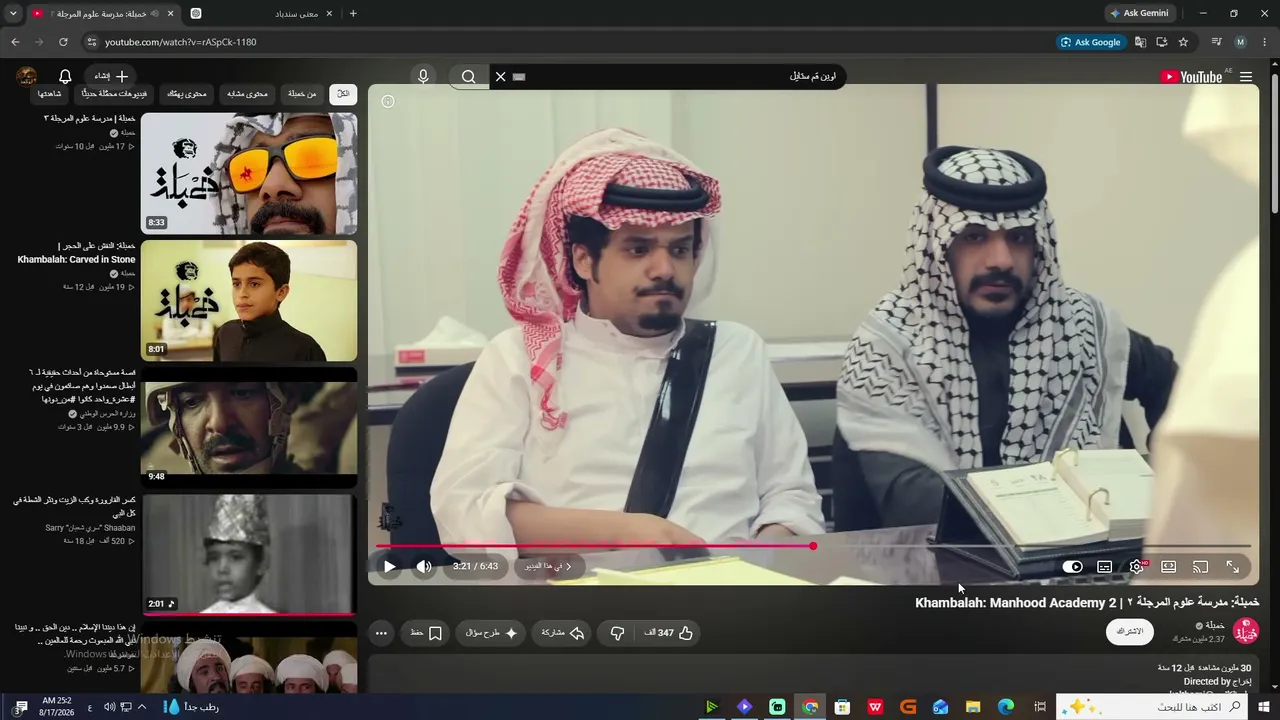The width and height of the screenshot is (1280, 720).
Task: Open player settings gear icon
Action: pyautogui.click(x=1136, y=567)
